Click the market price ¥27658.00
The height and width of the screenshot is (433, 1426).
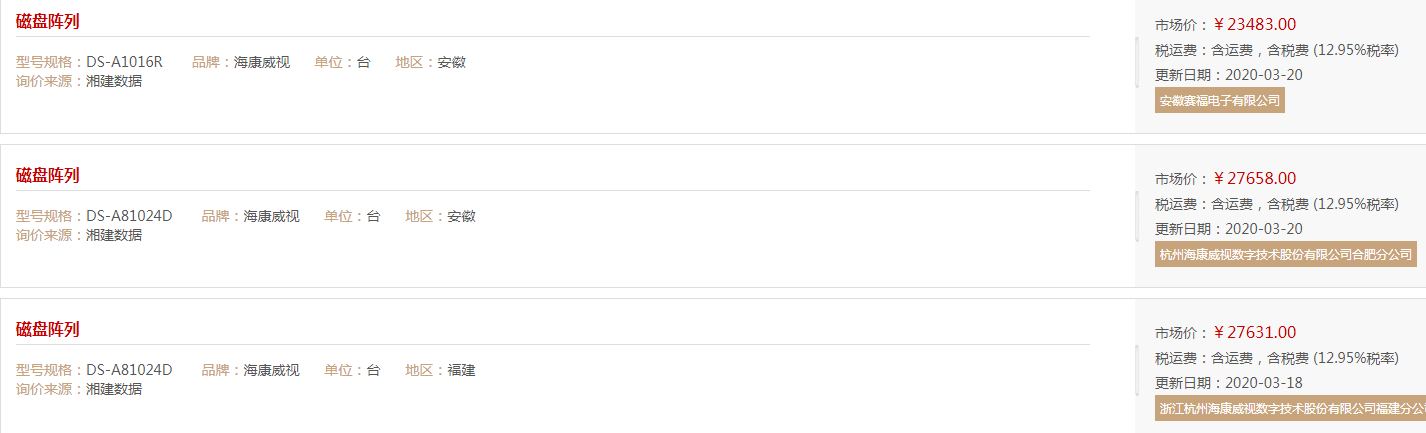[1254, 179]
